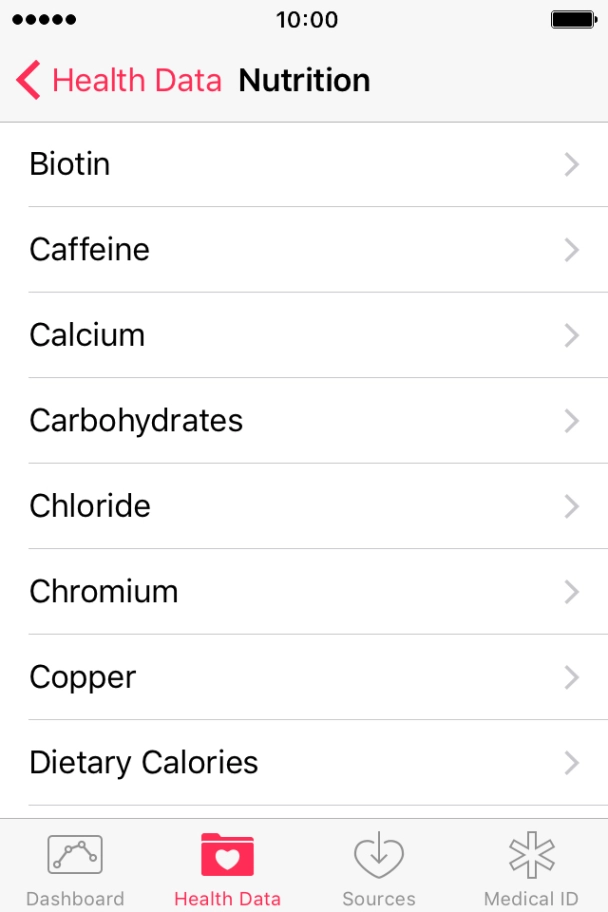
Task: Open the Dietary Calories entry
Action: pyautogui.click(x=304, y=763)
